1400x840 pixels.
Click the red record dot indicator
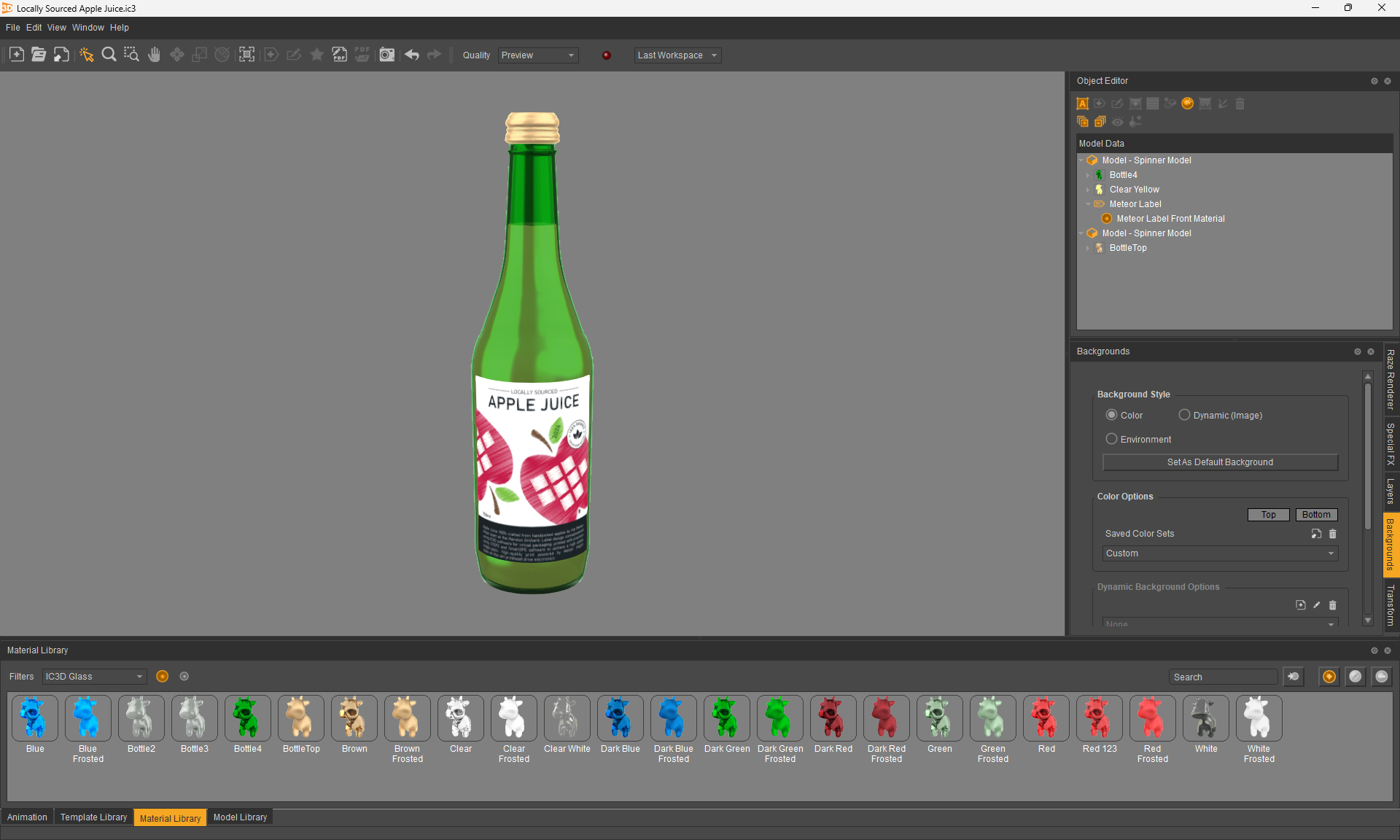click(607, 55)
